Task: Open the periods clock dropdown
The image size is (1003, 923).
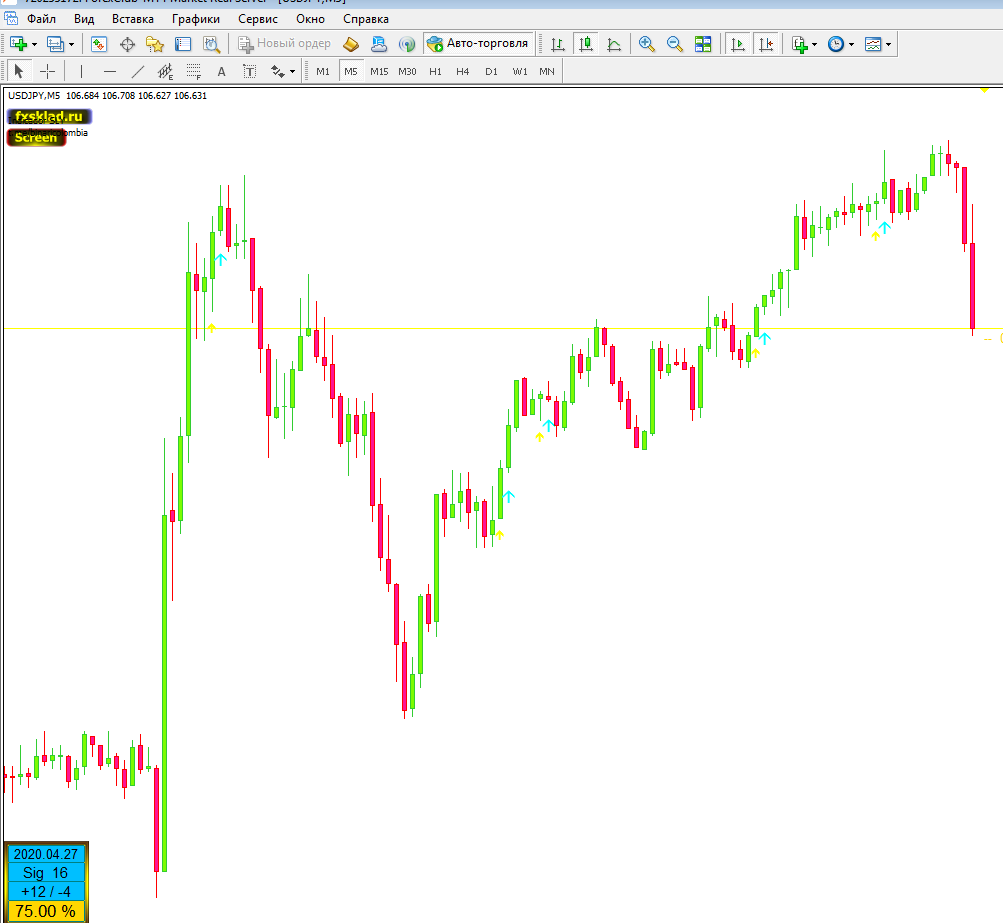Action: pos(841,44)
